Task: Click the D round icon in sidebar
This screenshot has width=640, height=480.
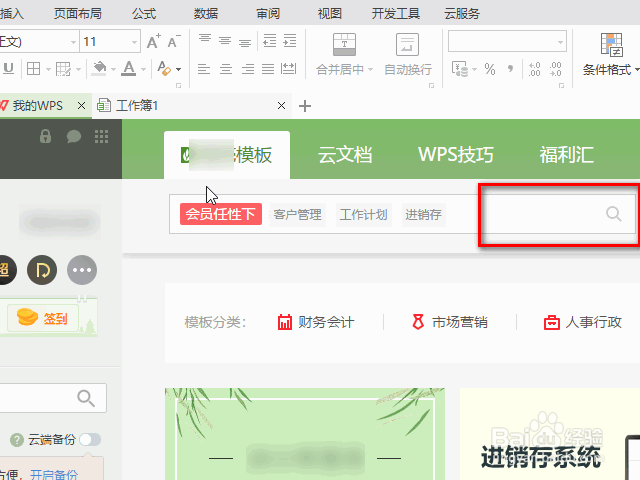Action: [42, 270]
